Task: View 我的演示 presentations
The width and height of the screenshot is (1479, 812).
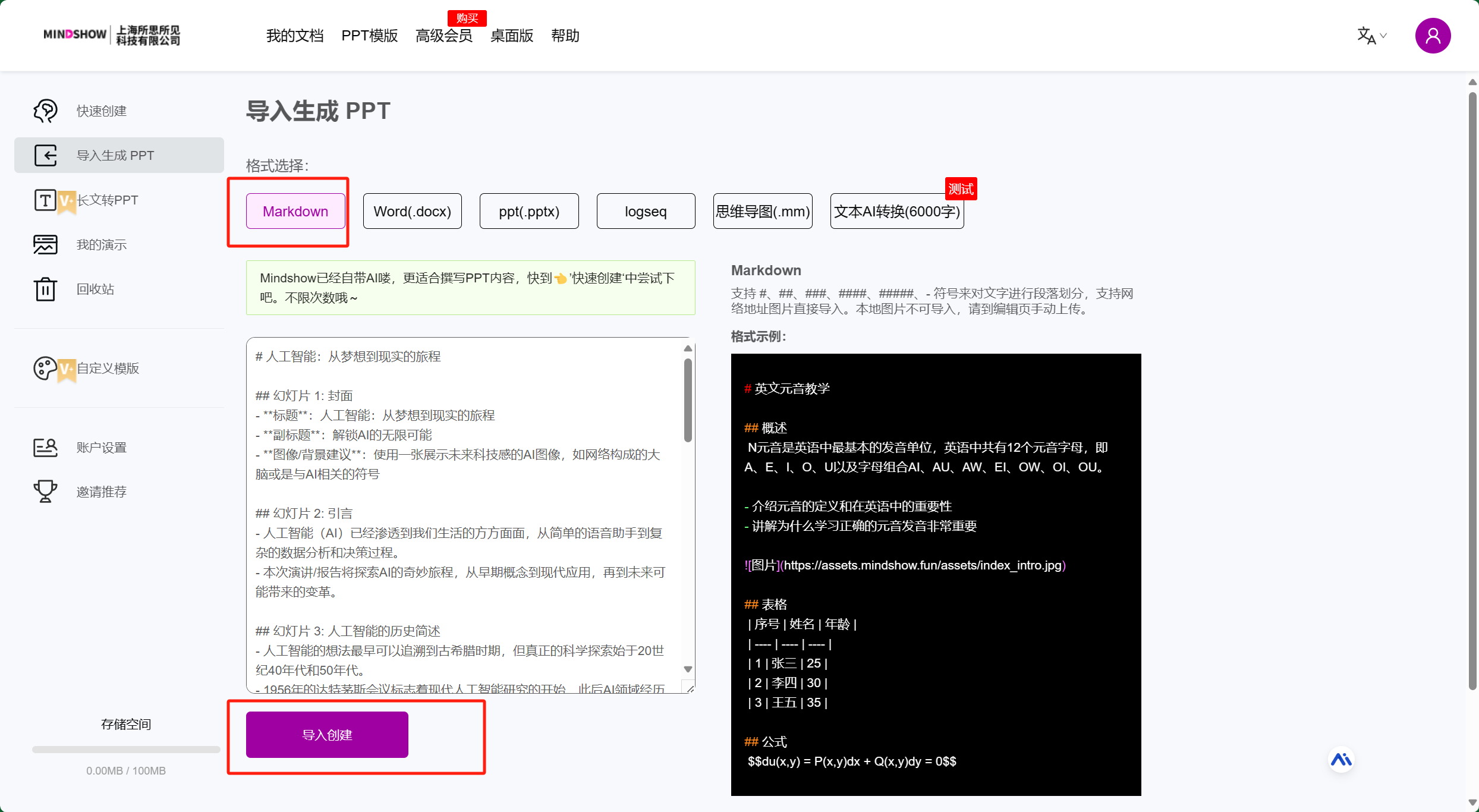Action: (101, 244)
